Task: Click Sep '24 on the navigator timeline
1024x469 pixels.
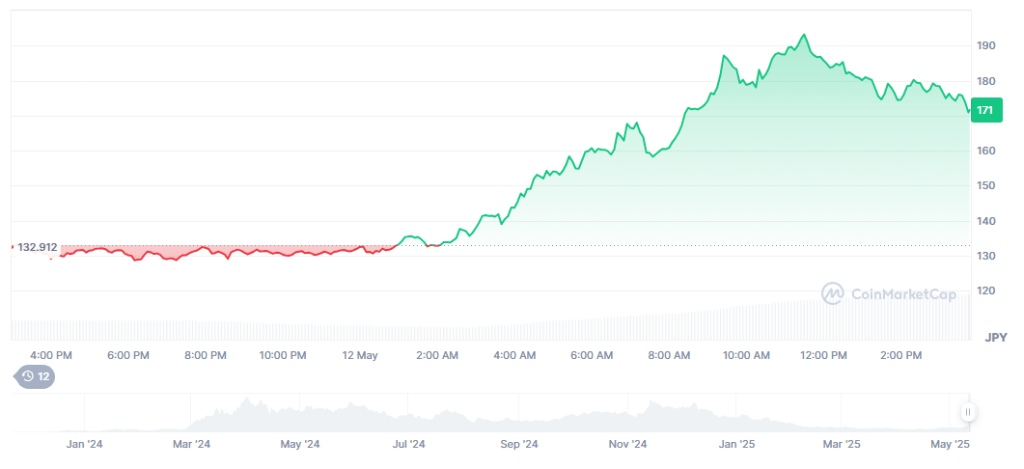Action: (x=518, y=443)
